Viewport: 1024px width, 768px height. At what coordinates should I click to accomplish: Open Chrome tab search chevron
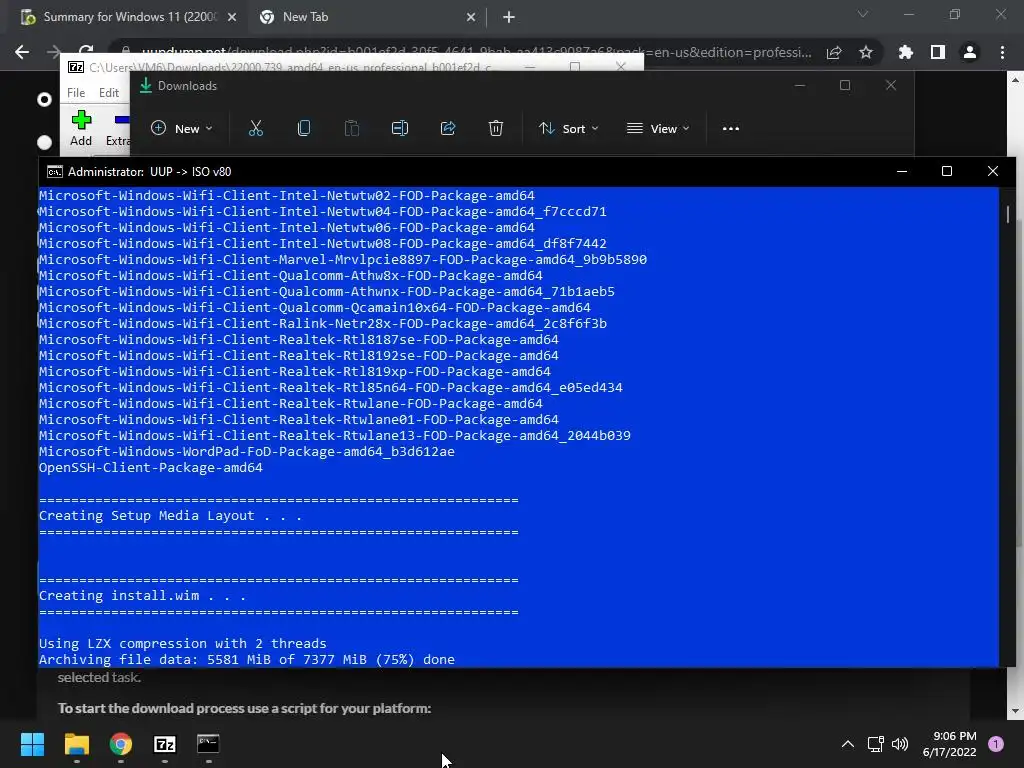863,14
